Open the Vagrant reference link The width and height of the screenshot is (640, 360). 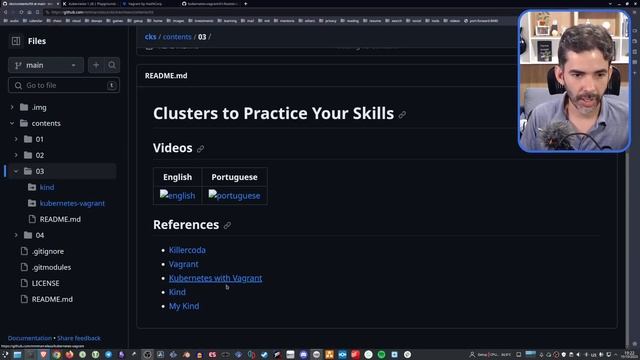pos(184,264)
